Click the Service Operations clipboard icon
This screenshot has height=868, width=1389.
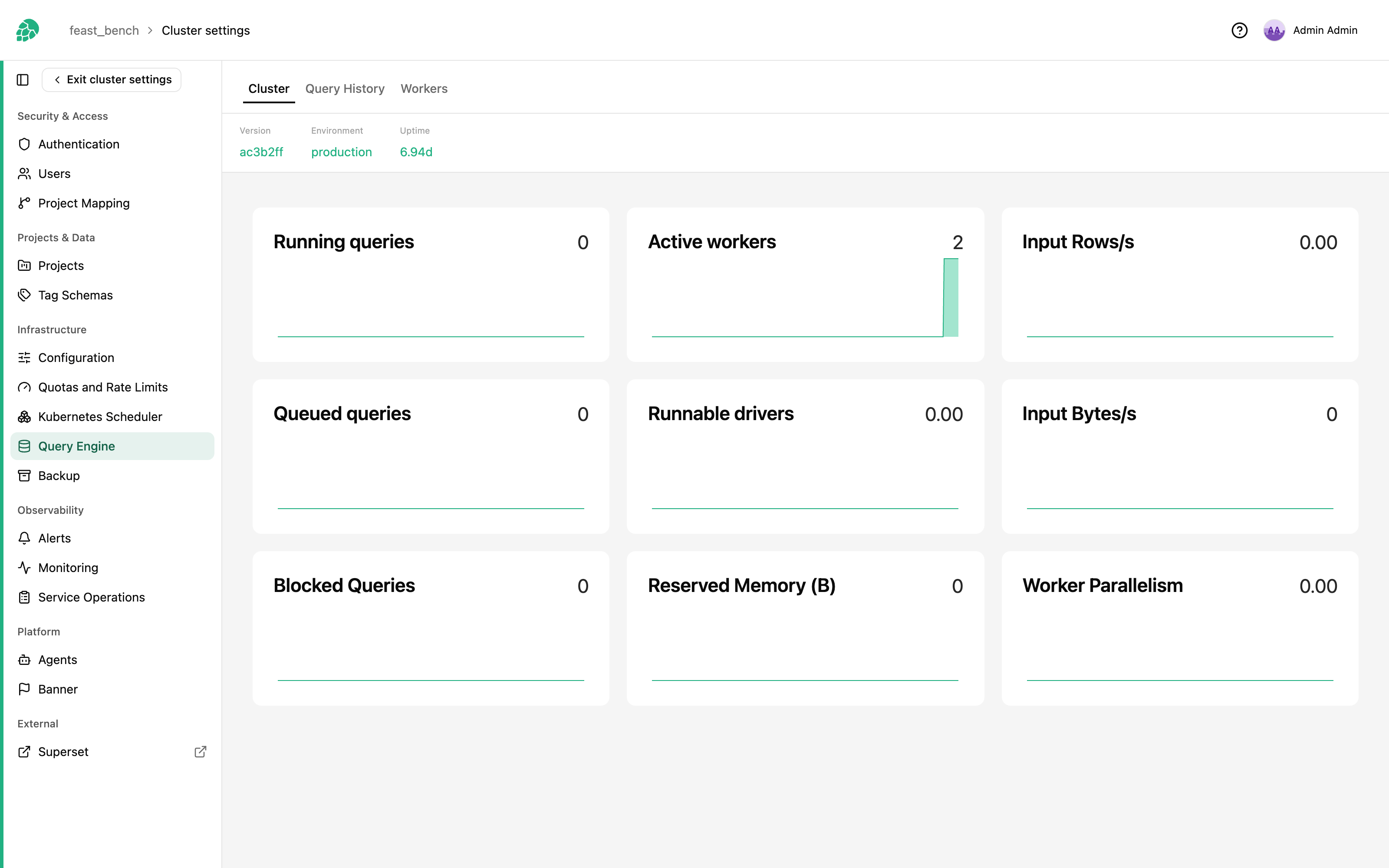[24, 597]
